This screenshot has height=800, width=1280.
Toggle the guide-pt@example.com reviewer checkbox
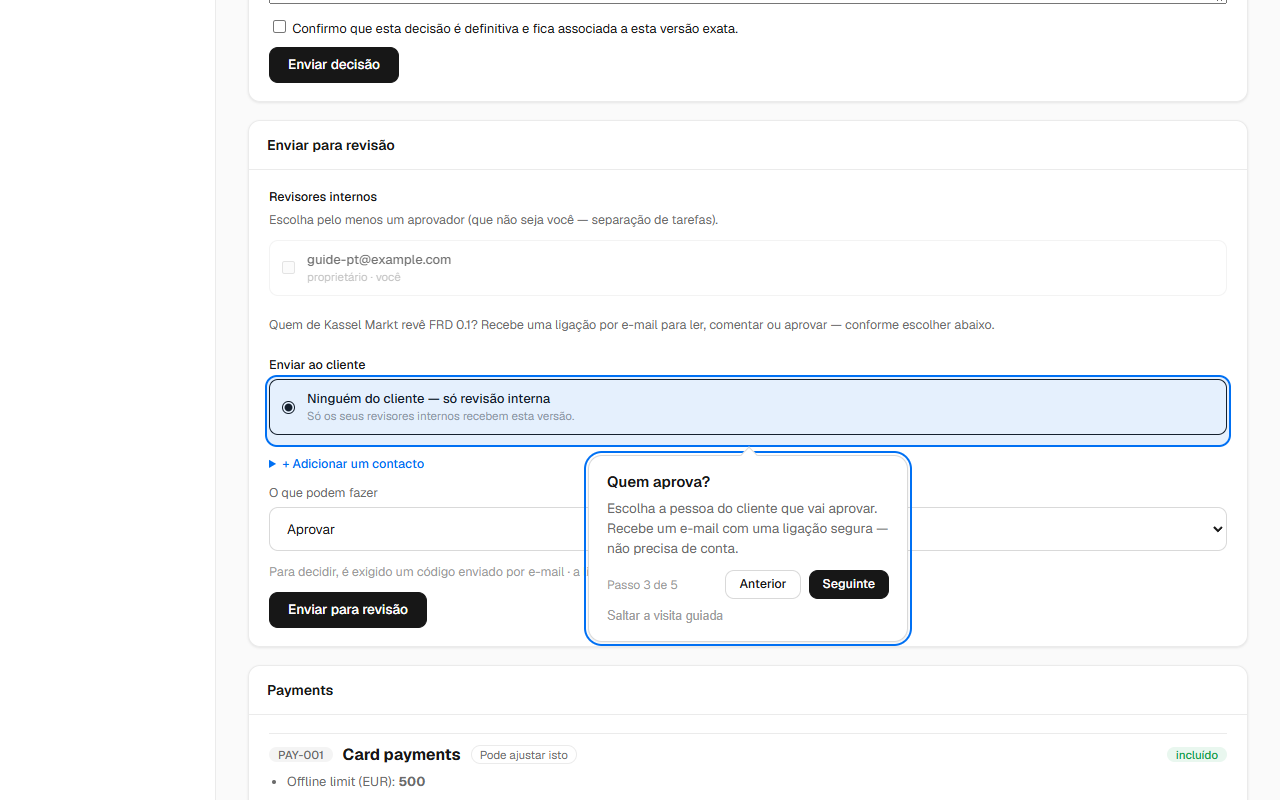[x=288, y=268]
